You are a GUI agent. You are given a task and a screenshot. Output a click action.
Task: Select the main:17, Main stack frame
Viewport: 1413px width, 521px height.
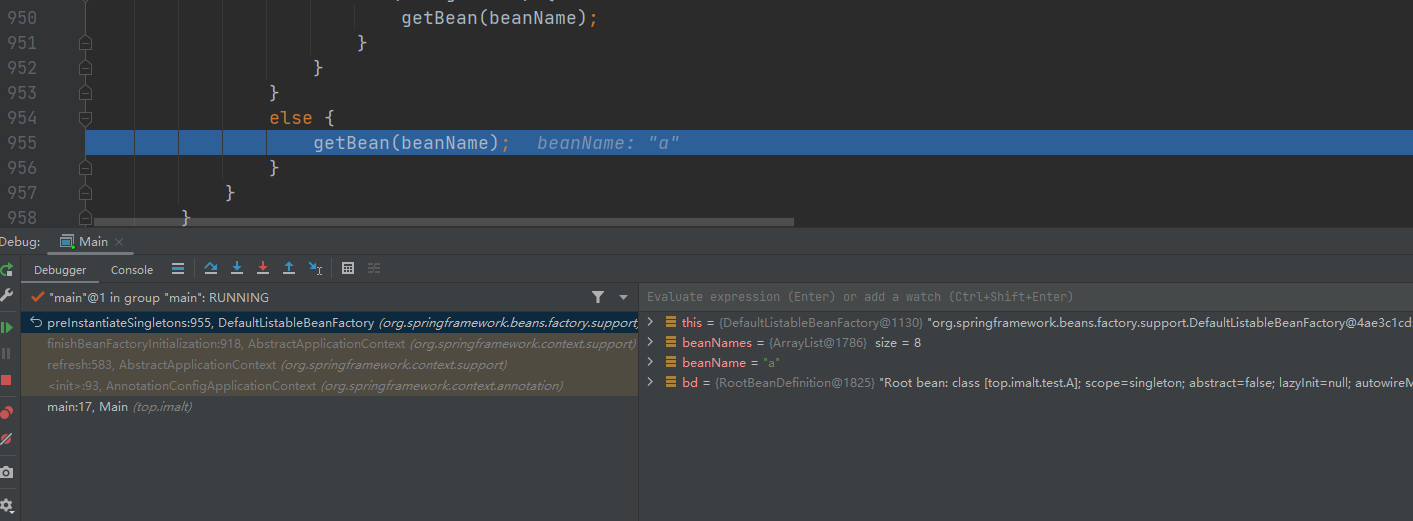(88, 407)
